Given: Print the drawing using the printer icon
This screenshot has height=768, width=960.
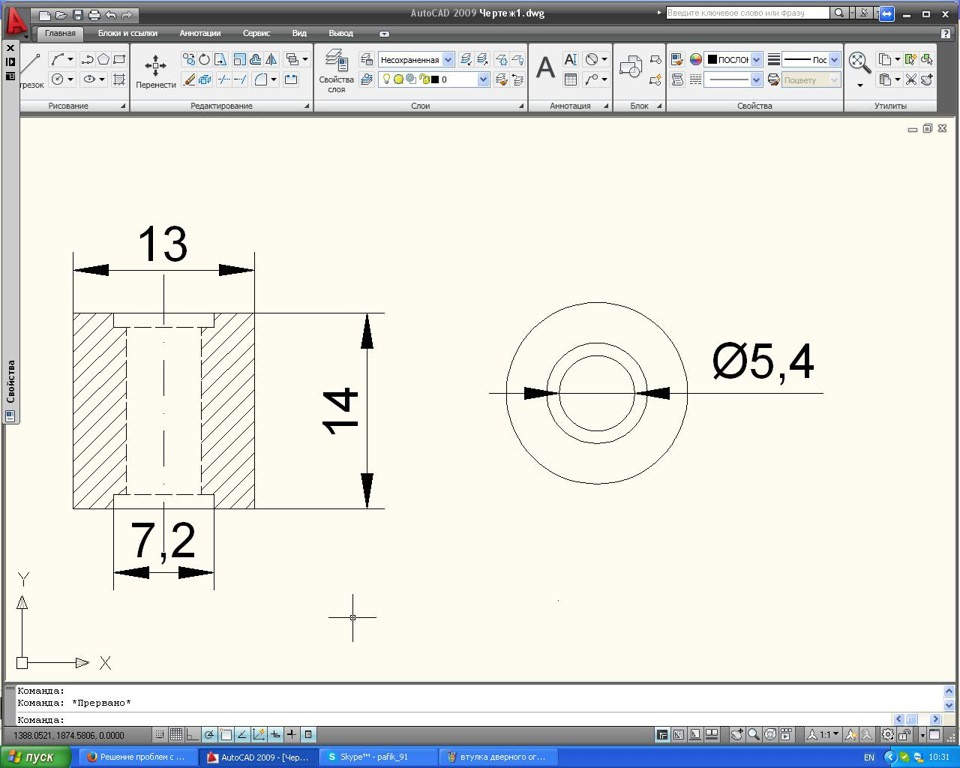Looking at the screenshot, I should [94, 15].
